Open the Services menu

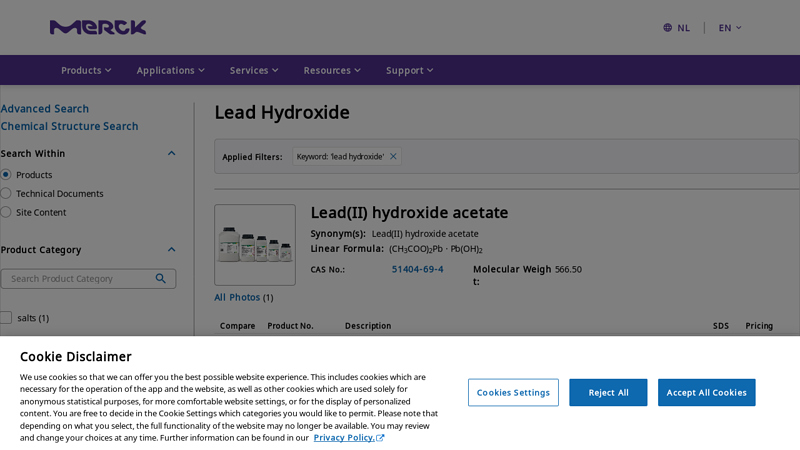coord(254,70)
